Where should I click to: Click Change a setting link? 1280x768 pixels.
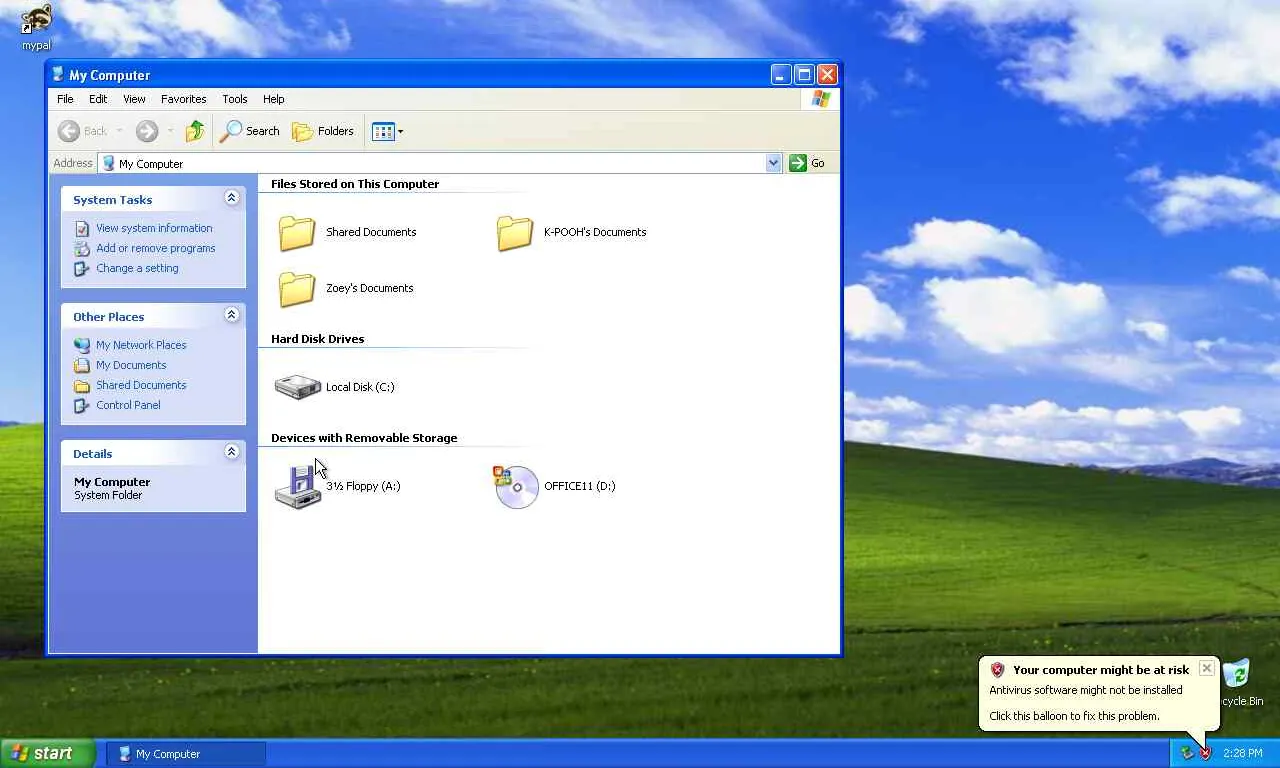coord(137,268)
